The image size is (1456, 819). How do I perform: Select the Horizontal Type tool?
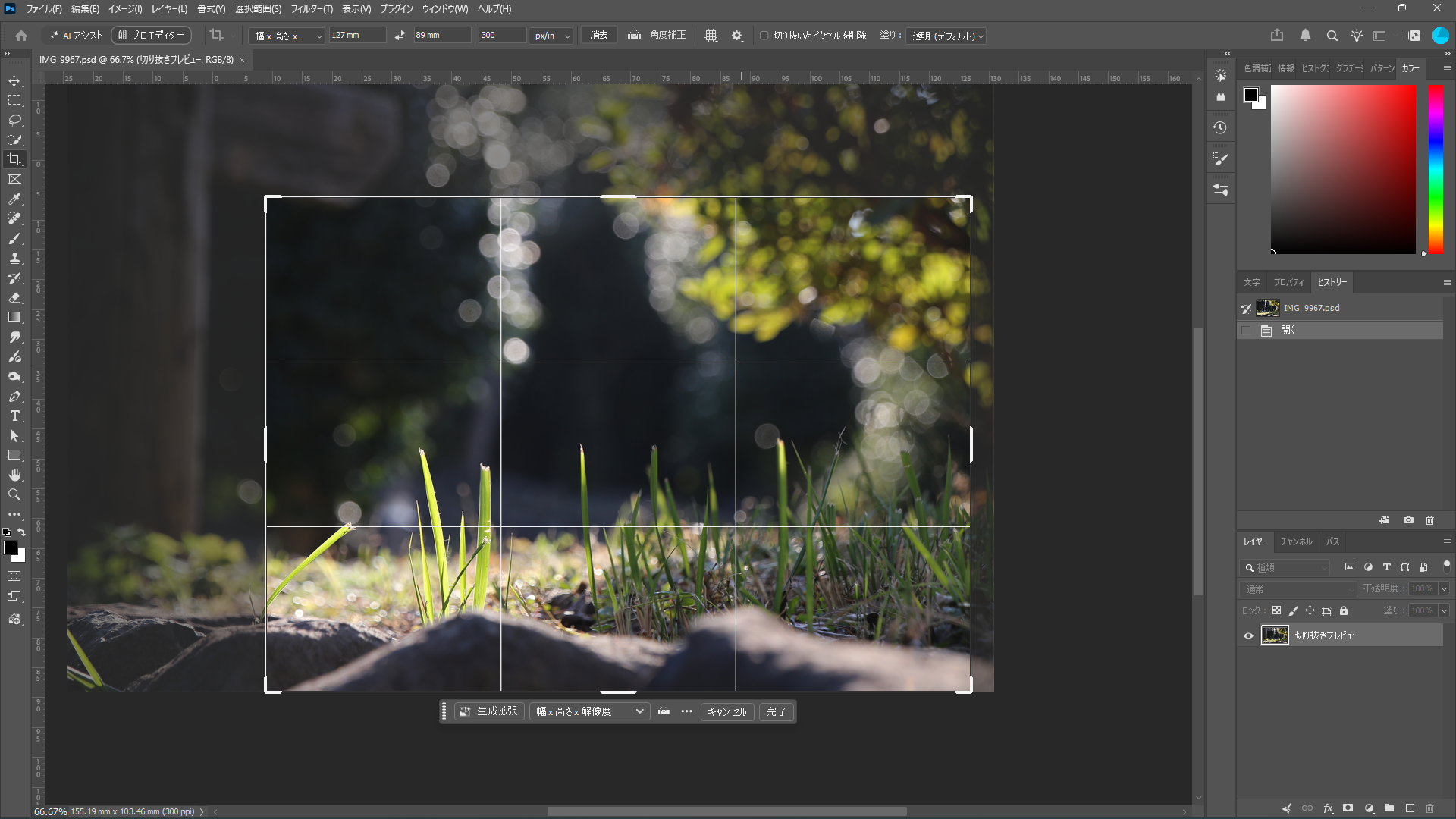14,416
